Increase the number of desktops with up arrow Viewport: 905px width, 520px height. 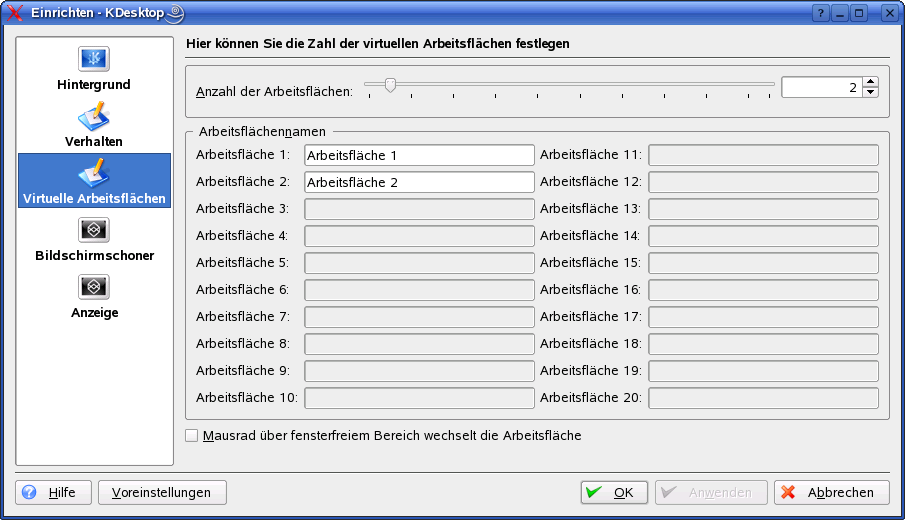point(870,82)
